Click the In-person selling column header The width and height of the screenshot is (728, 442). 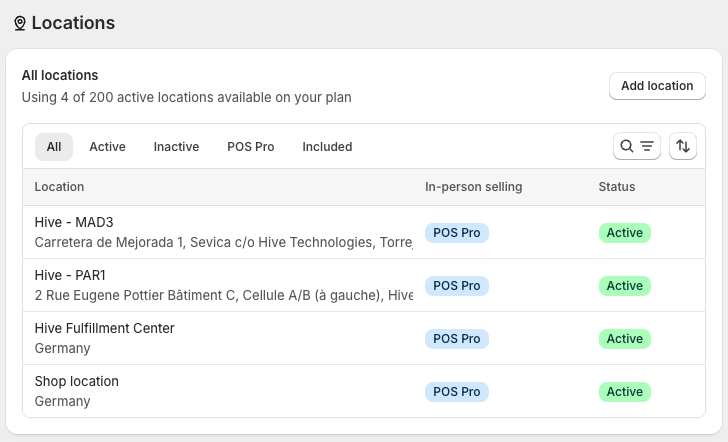473,187
